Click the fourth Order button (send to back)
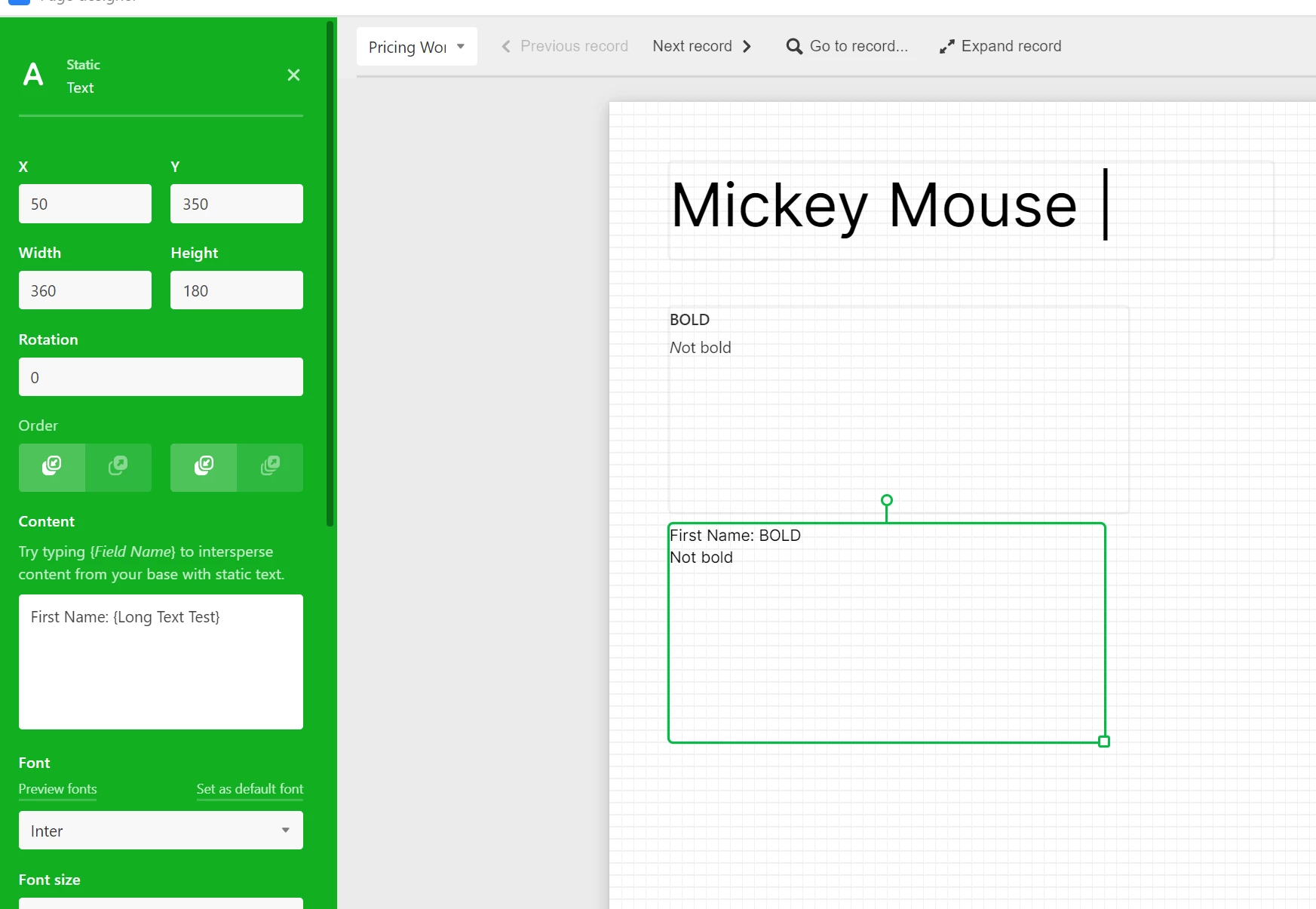 270,467
